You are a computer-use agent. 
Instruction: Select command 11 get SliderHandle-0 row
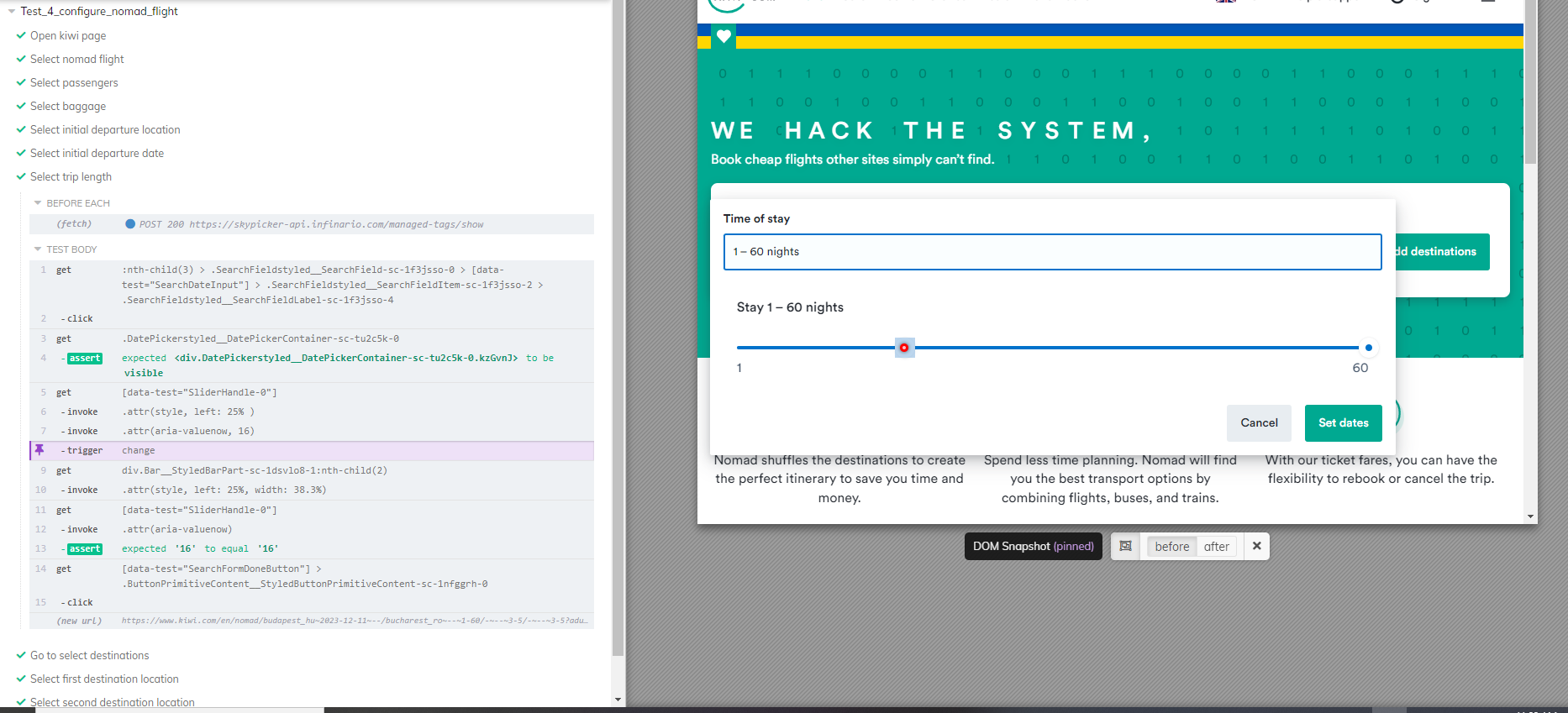click(x=312, y=511)
